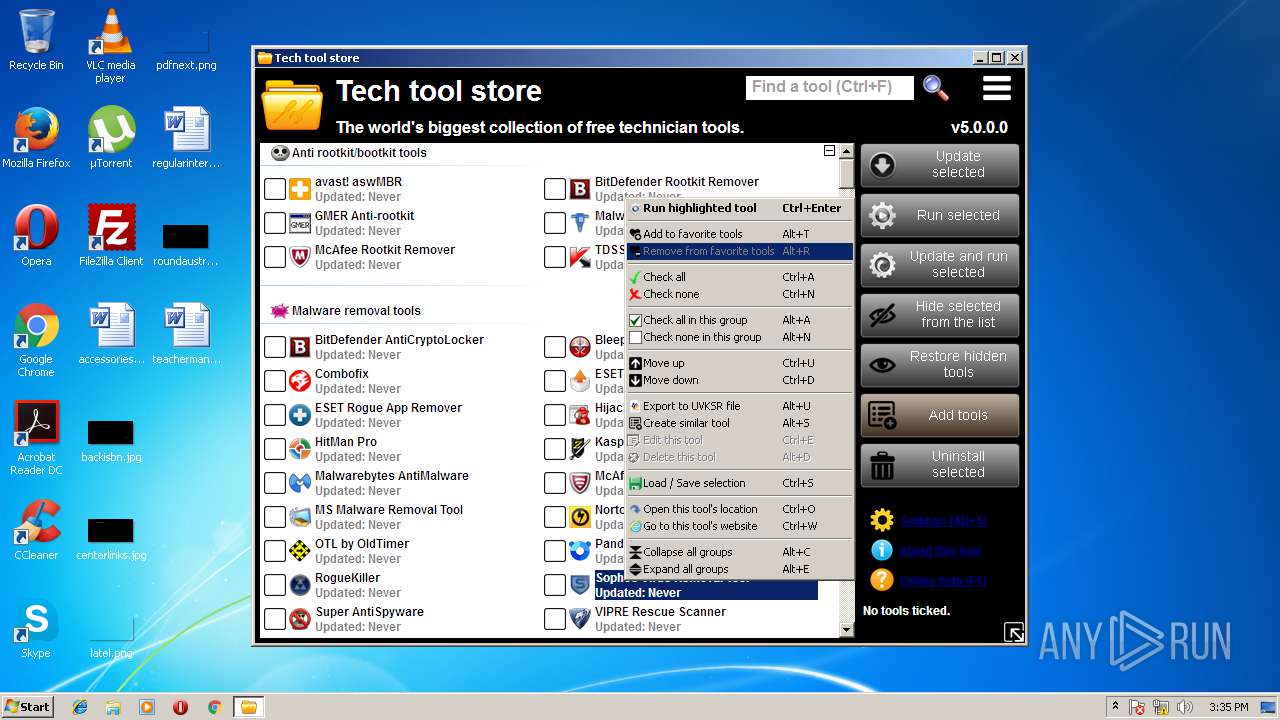The image size is (1280, 720).
Task: Select the Malware removal tools group header
Action: 356,311
